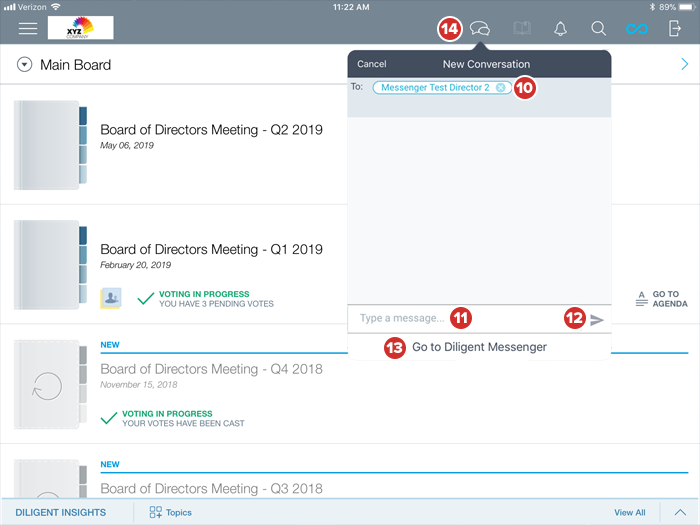The image size is (700, 525).
Task: Click the logout exit icon
Action: coord(675,29)
